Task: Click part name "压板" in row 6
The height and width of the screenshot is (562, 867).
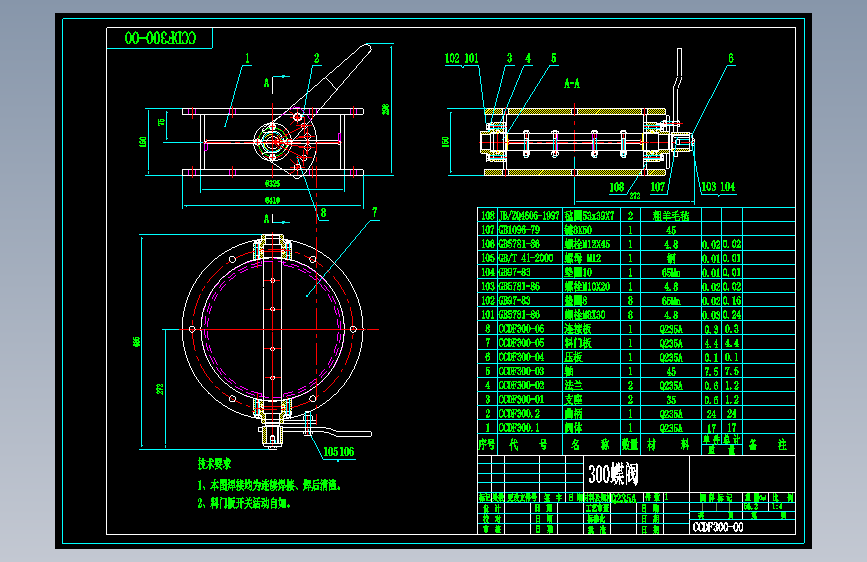Action: [x=573, y=357]
